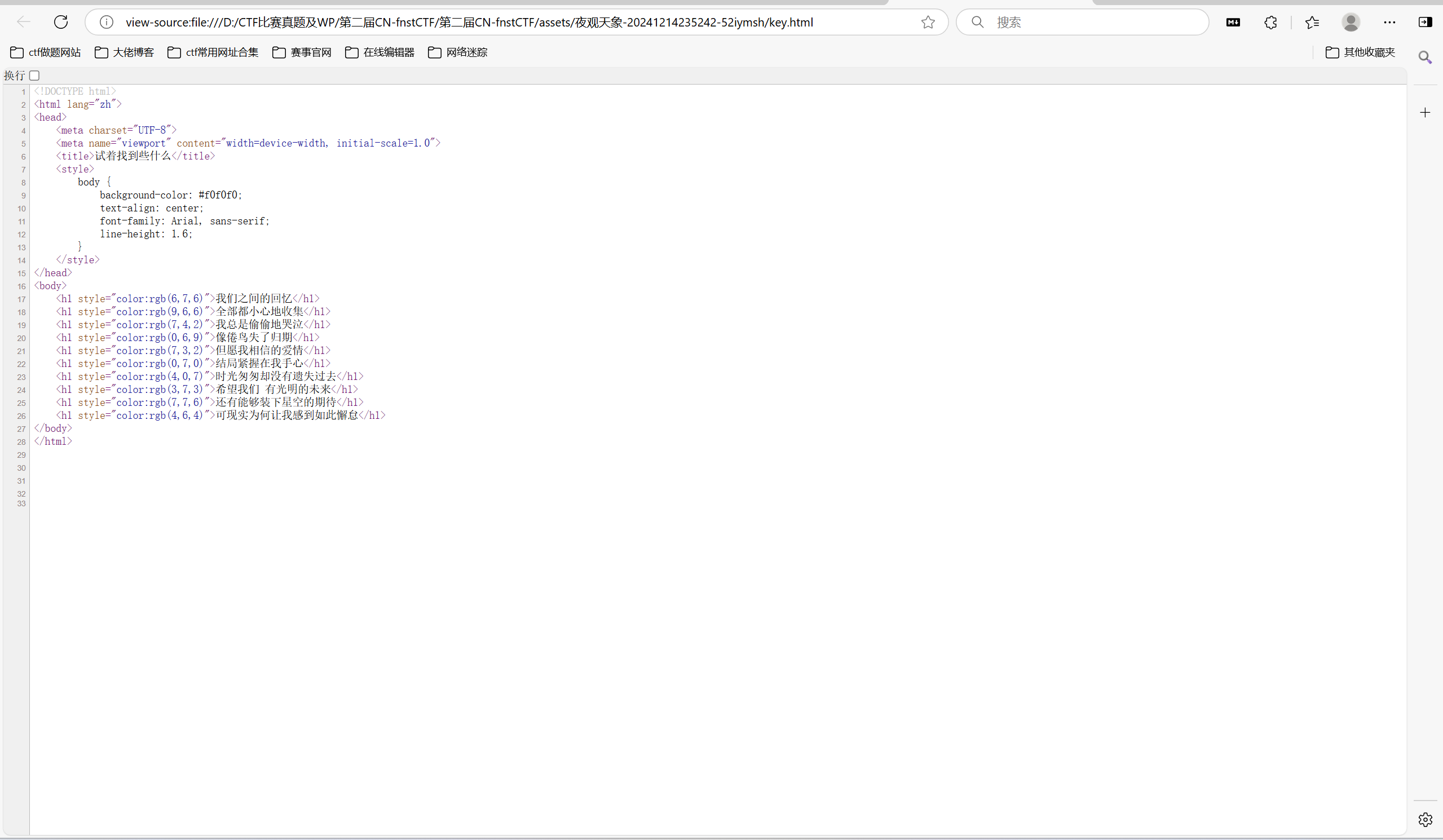Click the text 时光匆匆却没有遗失过去
Screen dimensions: 1443x840
pyautogui.click(x=276, y=376)
